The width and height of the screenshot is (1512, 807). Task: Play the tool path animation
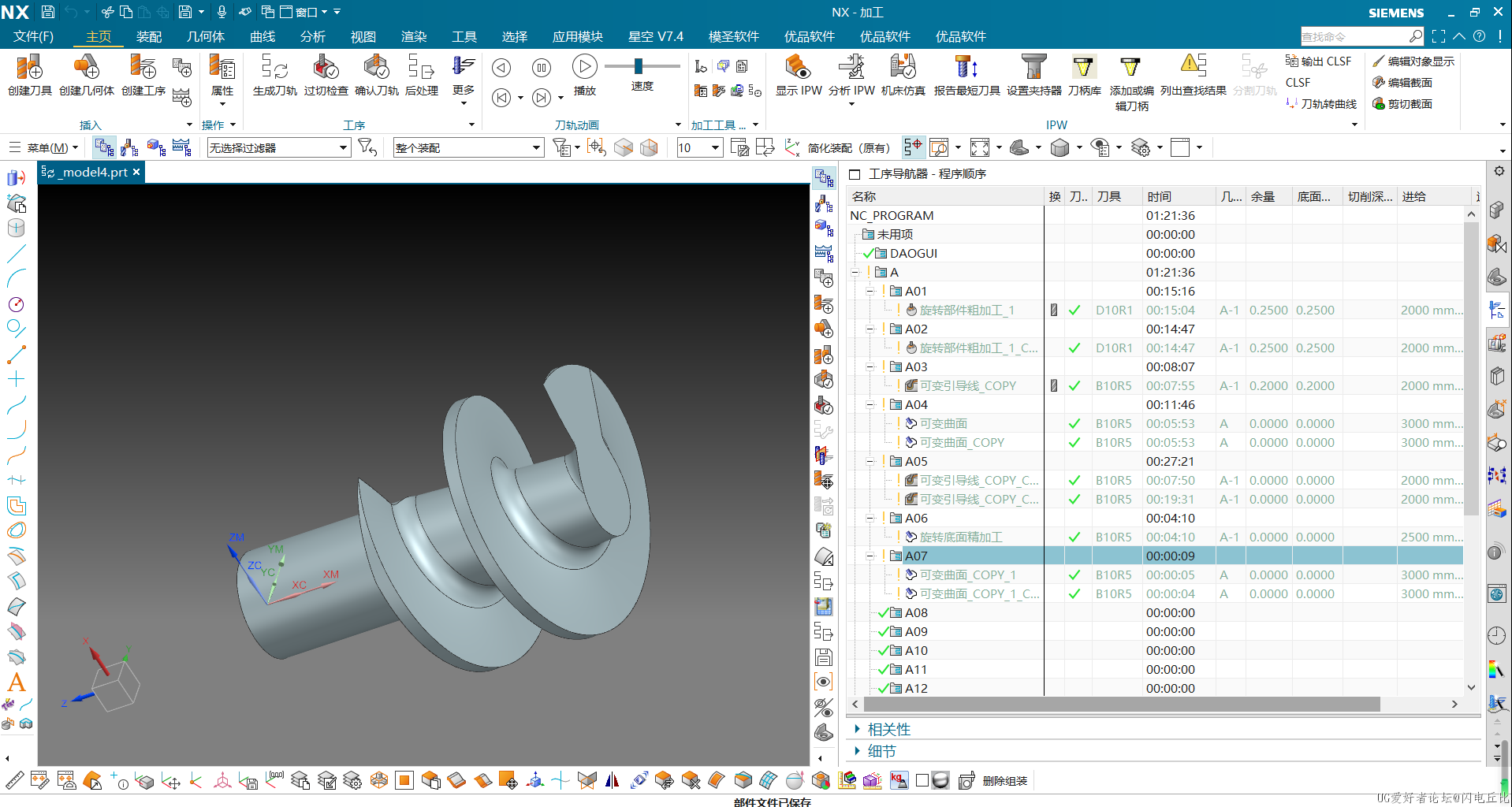[584, 68]
